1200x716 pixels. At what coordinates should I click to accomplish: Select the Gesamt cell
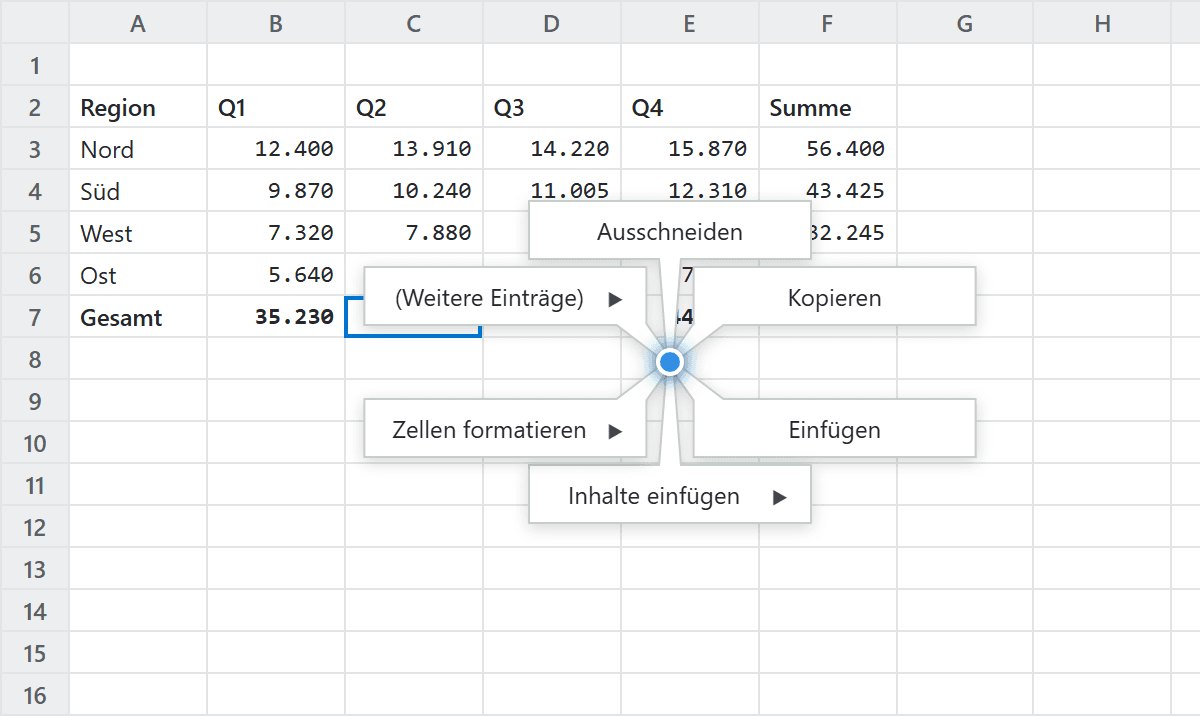tap(138, 317)
